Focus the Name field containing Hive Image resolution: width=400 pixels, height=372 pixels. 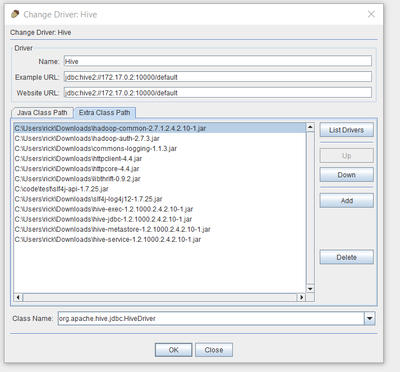(218, 61)
